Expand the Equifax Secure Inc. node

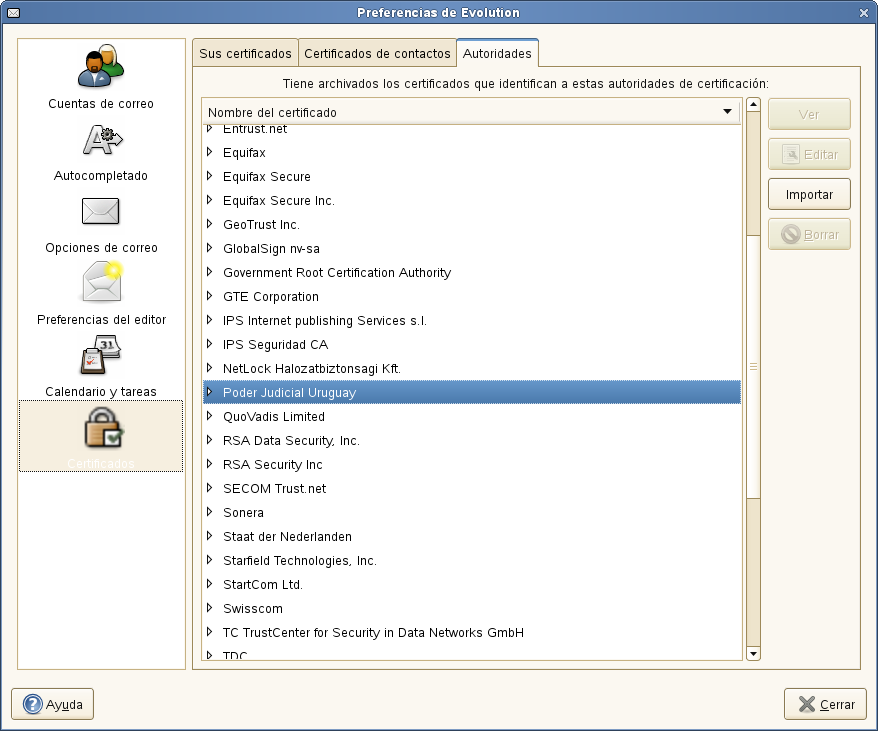click(209, 200)
